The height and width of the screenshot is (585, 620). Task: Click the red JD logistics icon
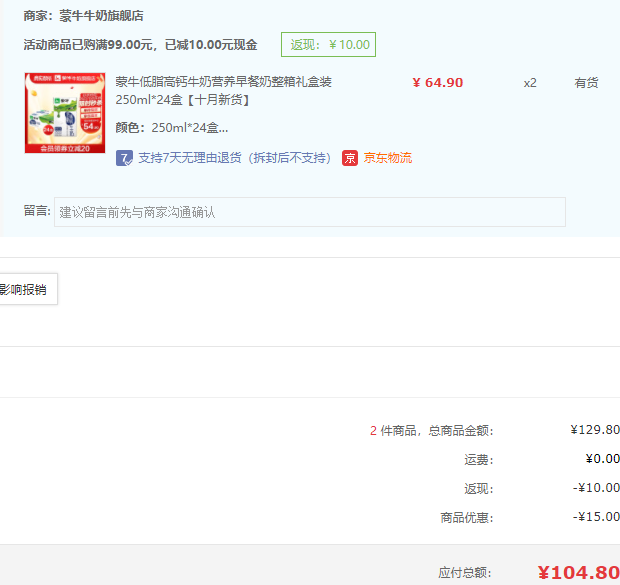click(x=350, y=158)
